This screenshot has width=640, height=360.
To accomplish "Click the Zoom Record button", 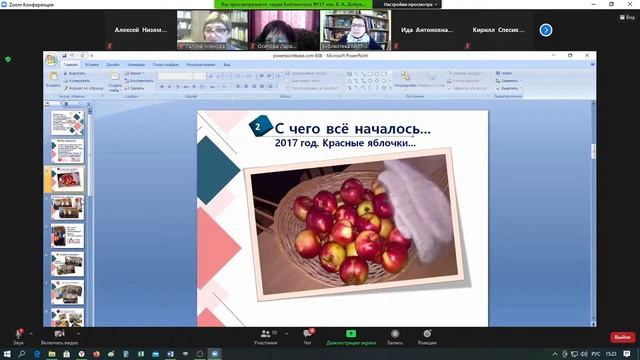I will [x=395, y=337].
